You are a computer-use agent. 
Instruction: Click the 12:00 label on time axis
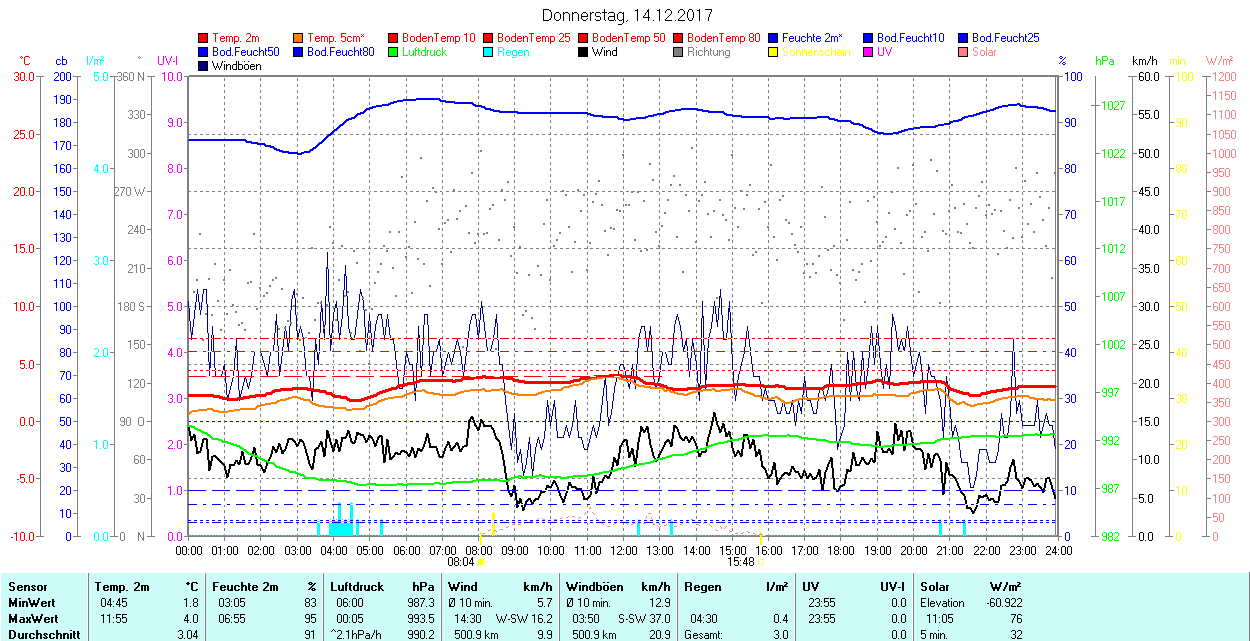[624, 550]
